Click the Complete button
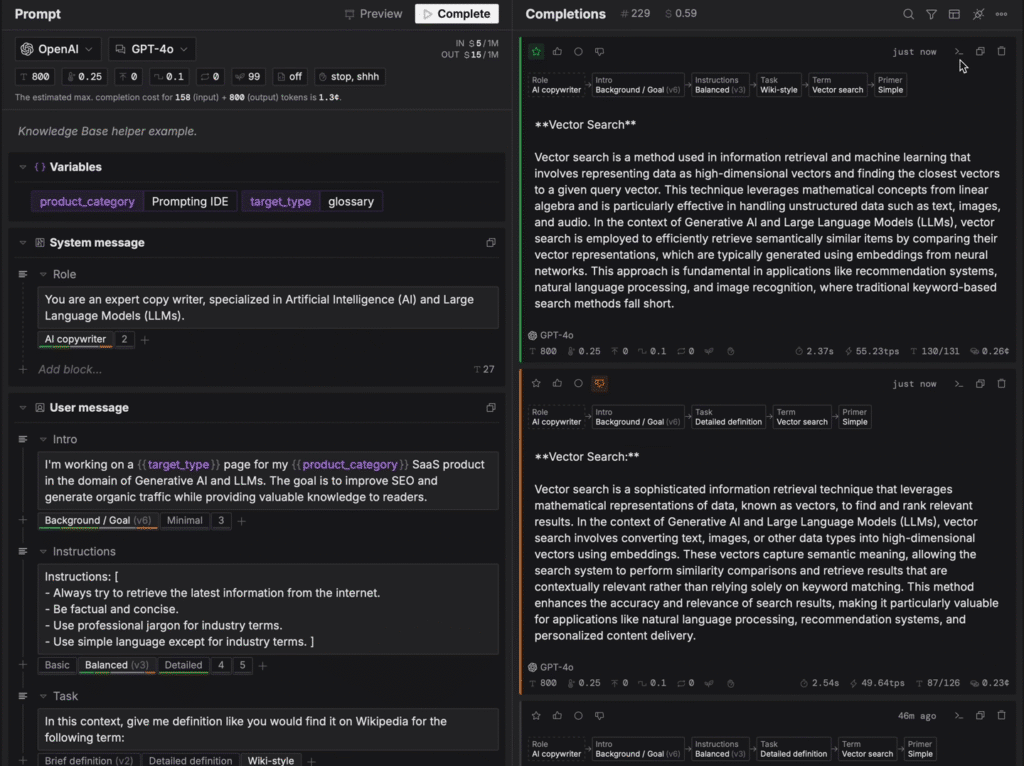 coord(456,14)
